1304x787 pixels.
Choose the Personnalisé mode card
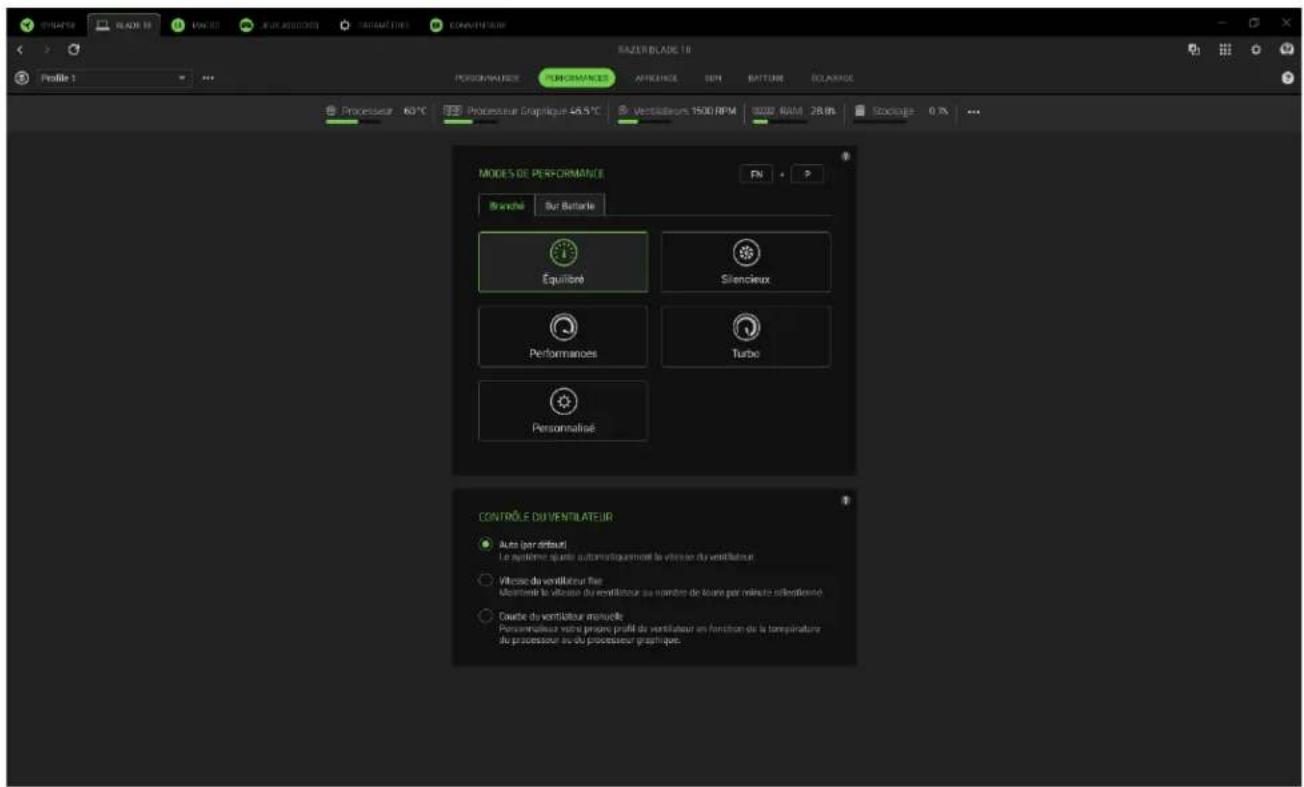tap(563, 410)
